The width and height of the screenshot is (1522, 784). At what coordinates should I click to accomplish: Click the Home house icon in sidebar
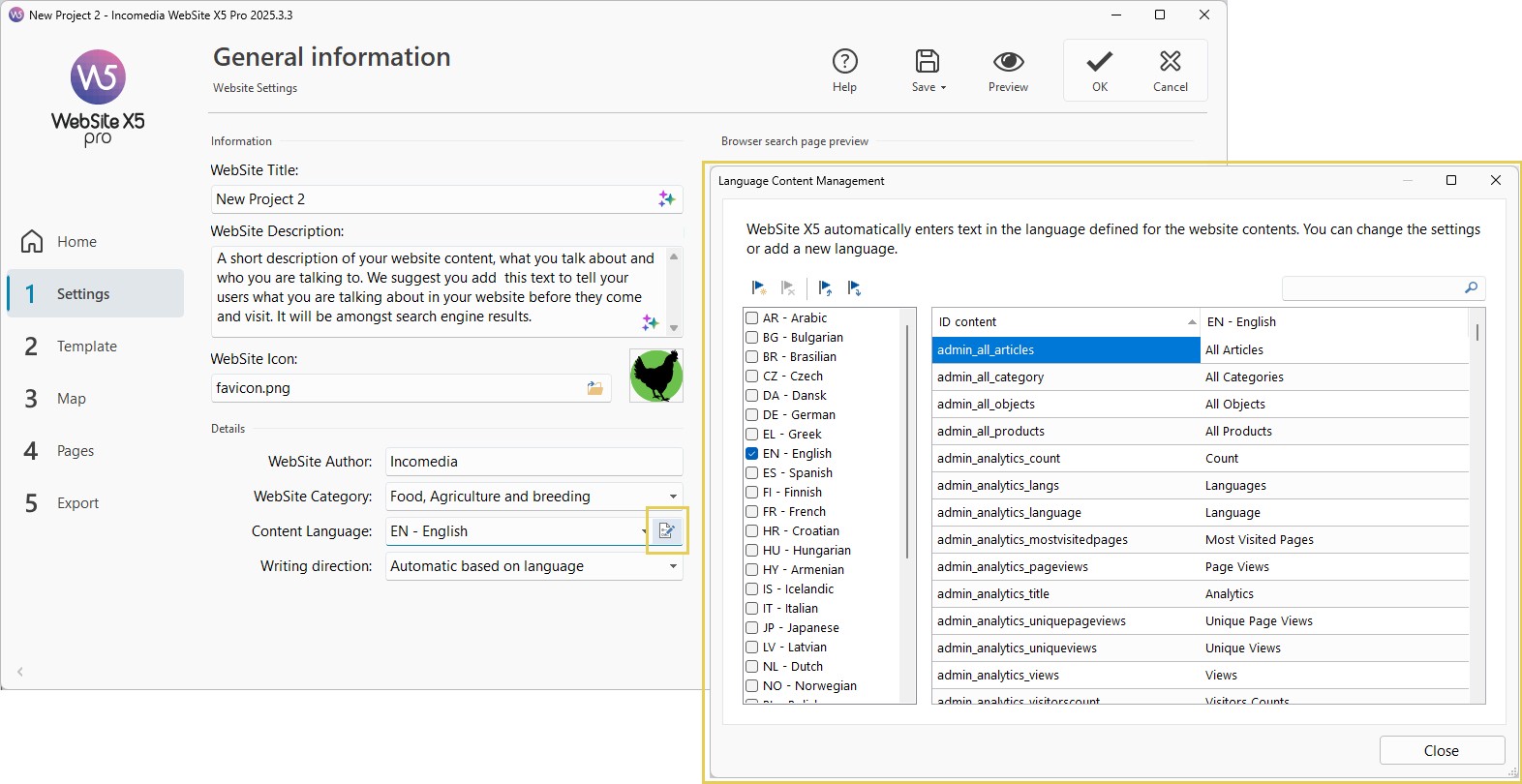[x=32, y=241]
